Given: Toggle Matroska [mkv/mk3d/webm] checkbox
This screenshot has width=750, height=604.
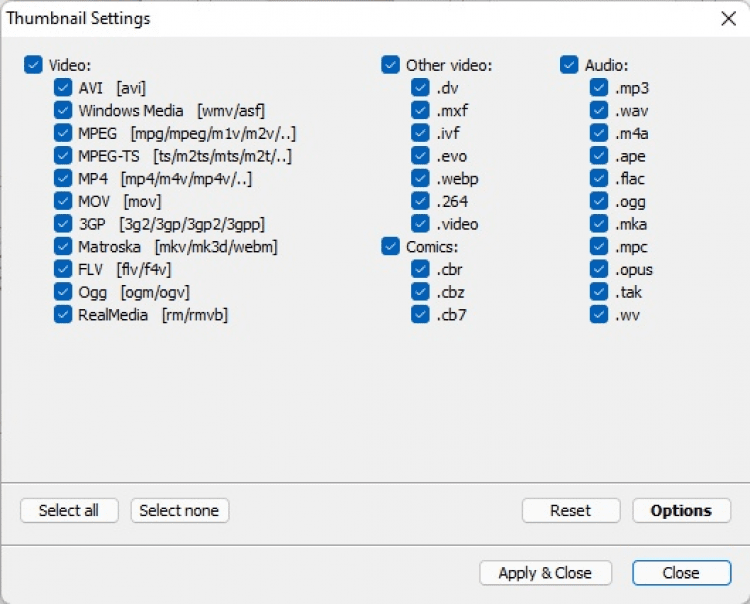Looking at the screenshot, I should pyautogui.click(x=63, y=246).
